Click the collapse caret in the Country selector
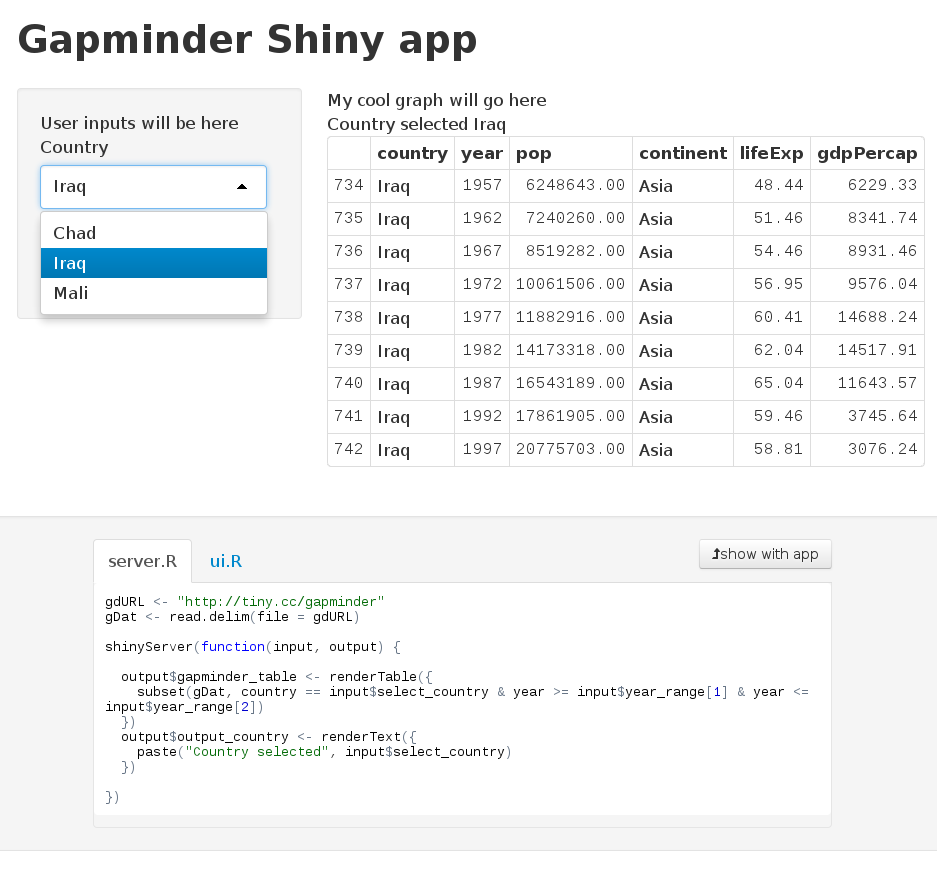Image resolution: width=937 pixels, height=869 pixels. pos(240,187)
